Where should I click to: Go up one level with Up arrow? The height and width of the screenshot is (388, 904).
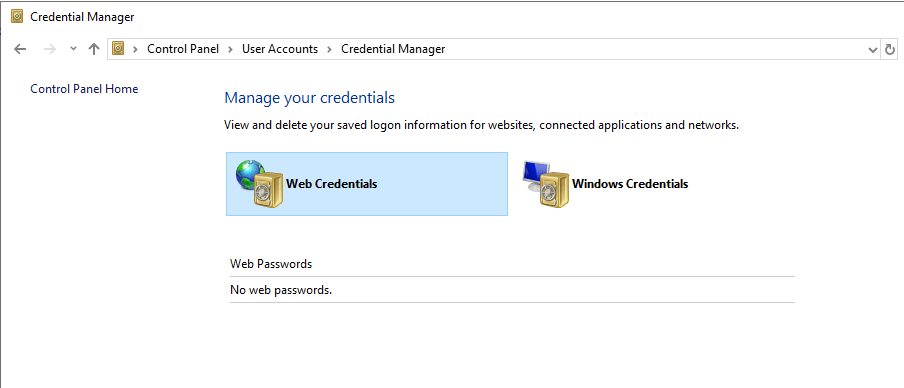coord(94,49)
